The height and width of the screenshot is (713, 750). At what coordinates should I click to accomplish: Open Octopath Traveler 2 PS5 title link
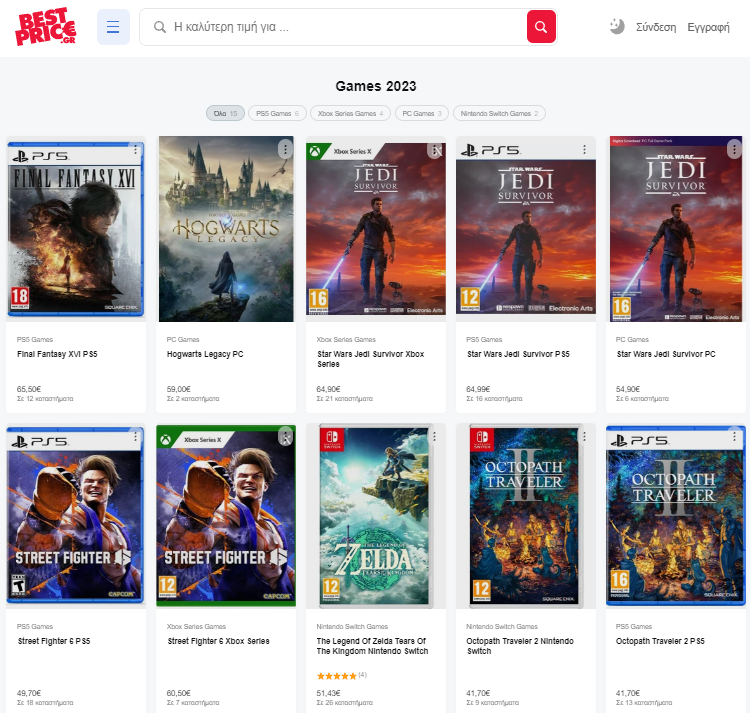pyautogui.click(x=660, y=641)
